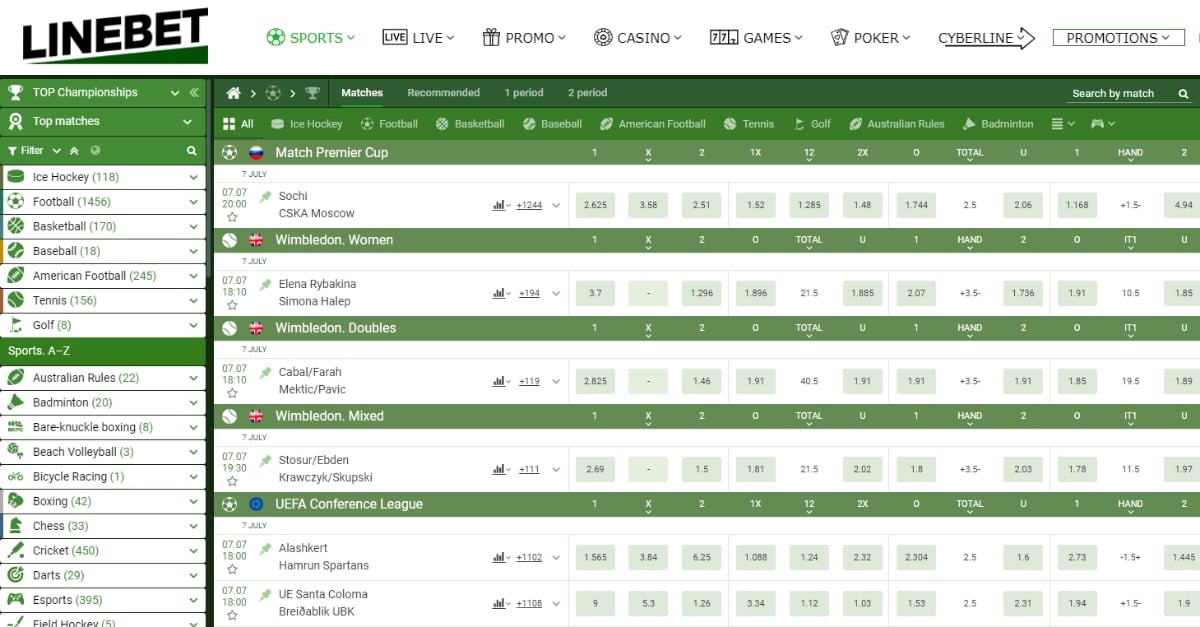The image size is (1200, 627).
Task: Expand TOP Championships section chevron
Action: (x=176, y=93)
